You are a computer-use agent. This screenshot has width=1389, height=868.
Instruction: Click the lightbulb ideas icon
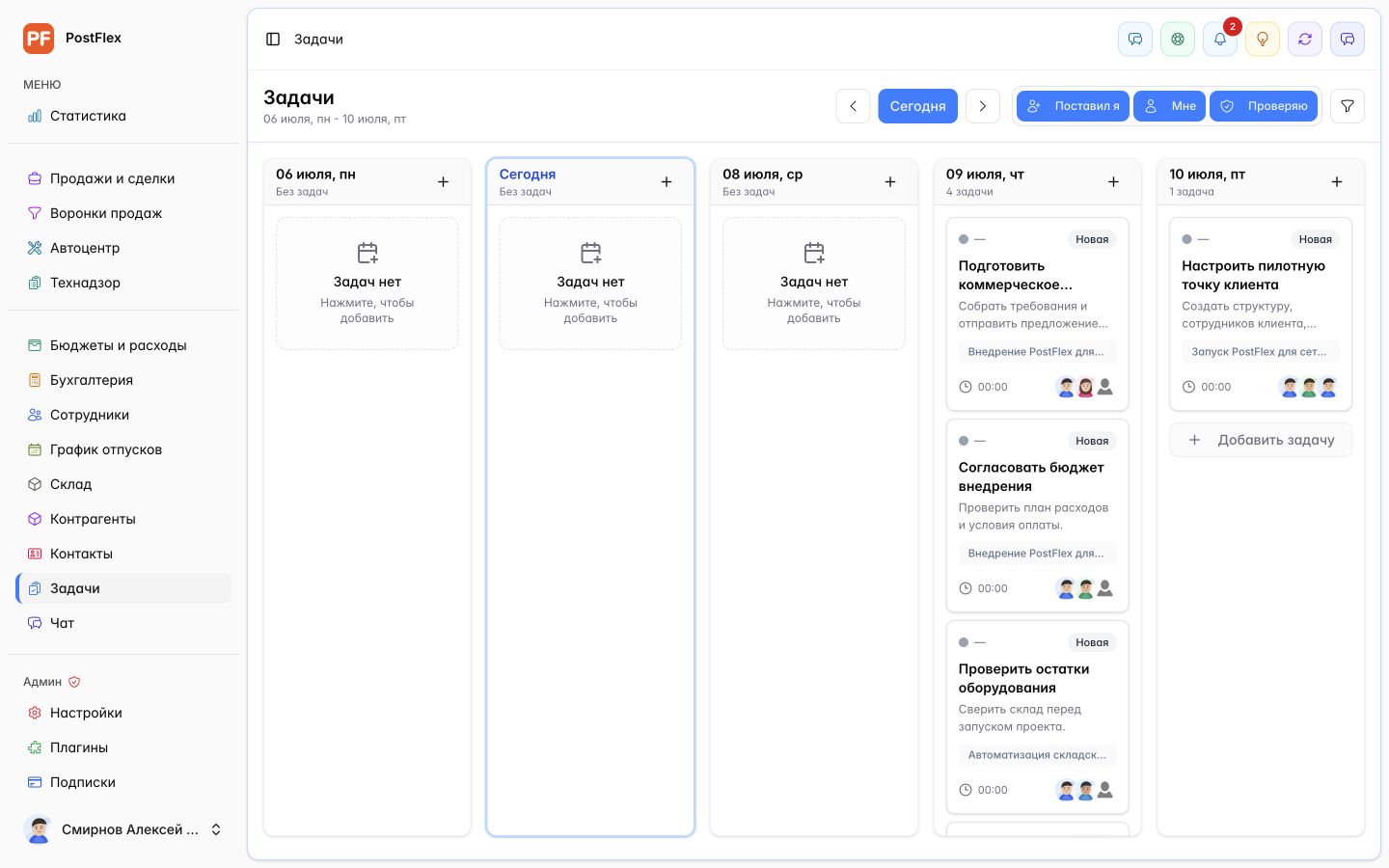[x=1263, y=40]
